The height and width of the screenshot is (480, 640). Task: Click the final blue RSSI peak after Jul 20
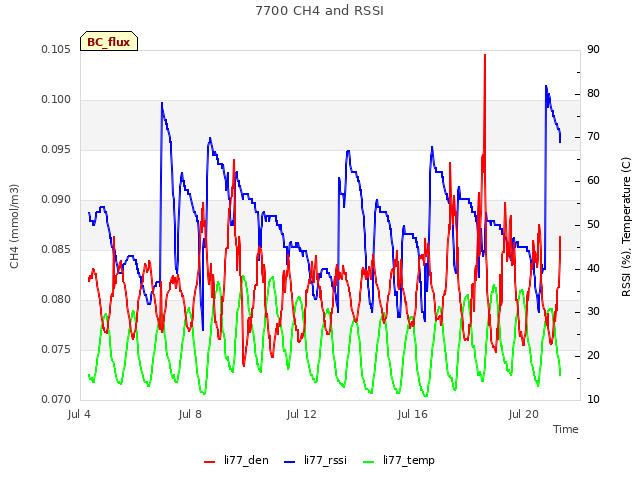point(546,87)
